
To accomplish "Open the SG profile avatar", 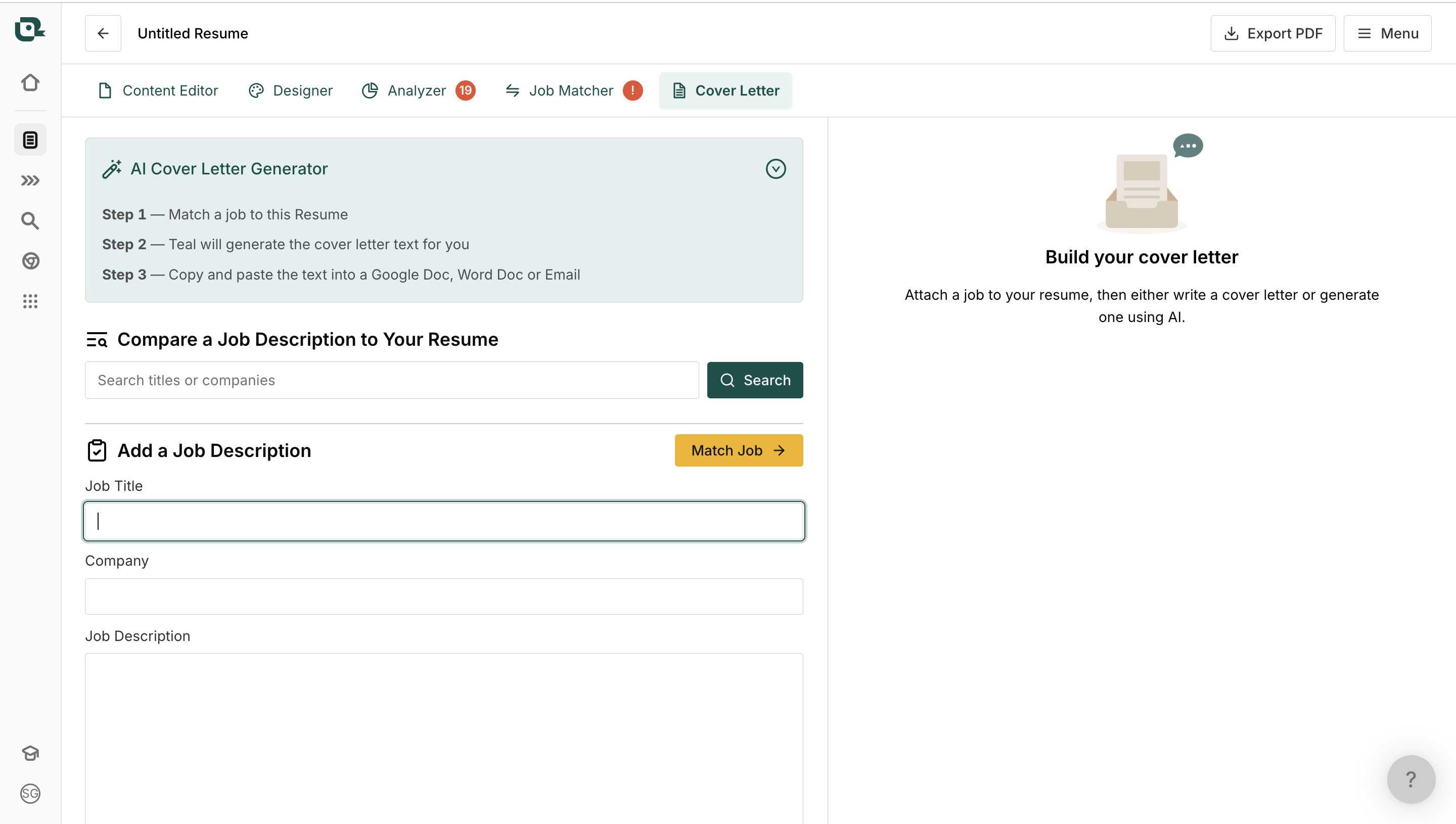I will (30, 794).
